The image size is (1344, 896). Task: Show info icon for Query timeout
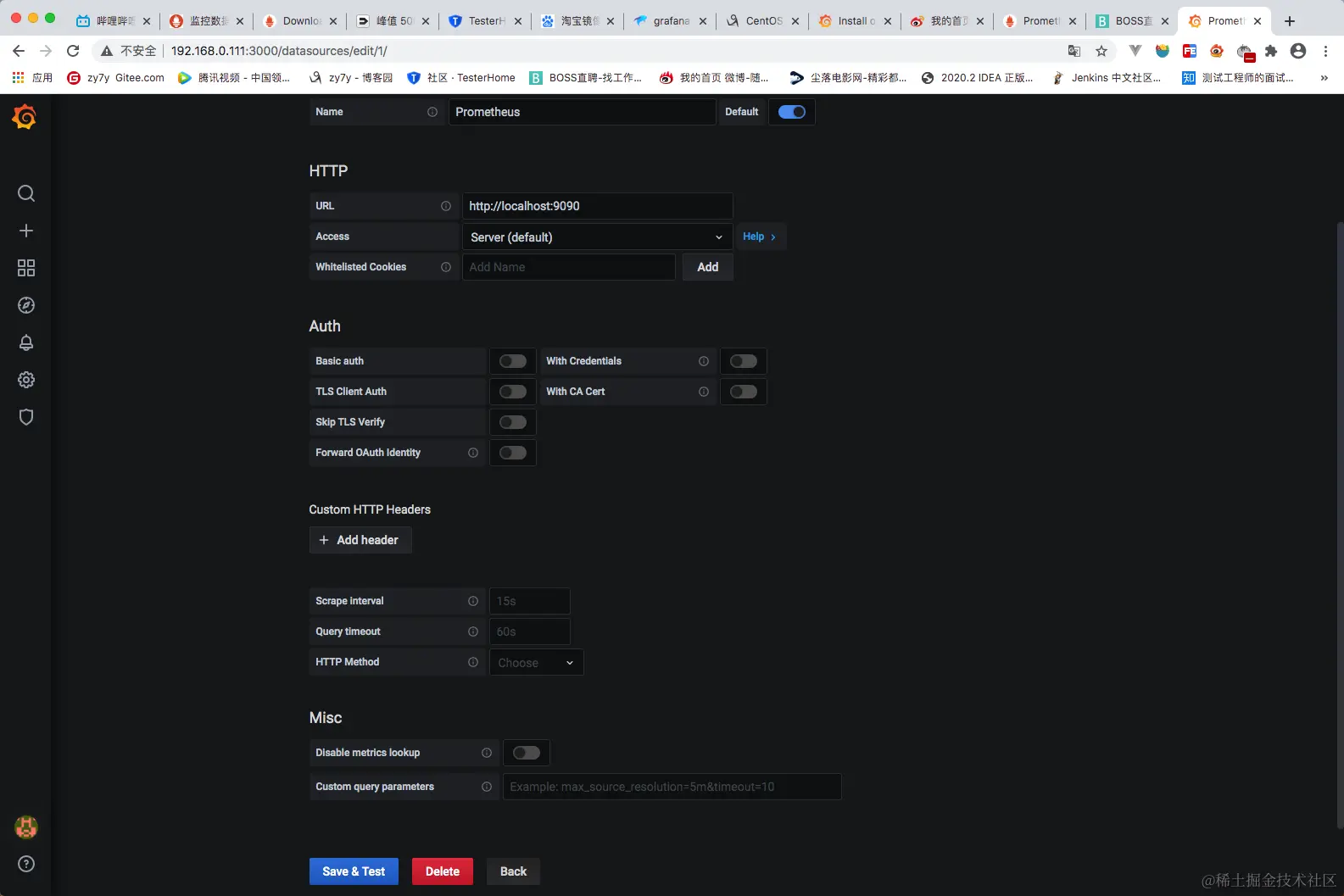point(473,632)
